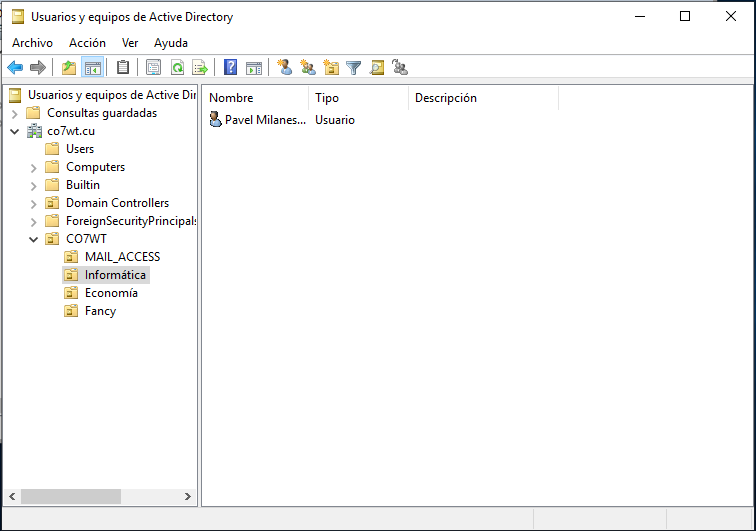756x531 pixels.
Task: Select Computers in the tree
Action: coord(95,167)
